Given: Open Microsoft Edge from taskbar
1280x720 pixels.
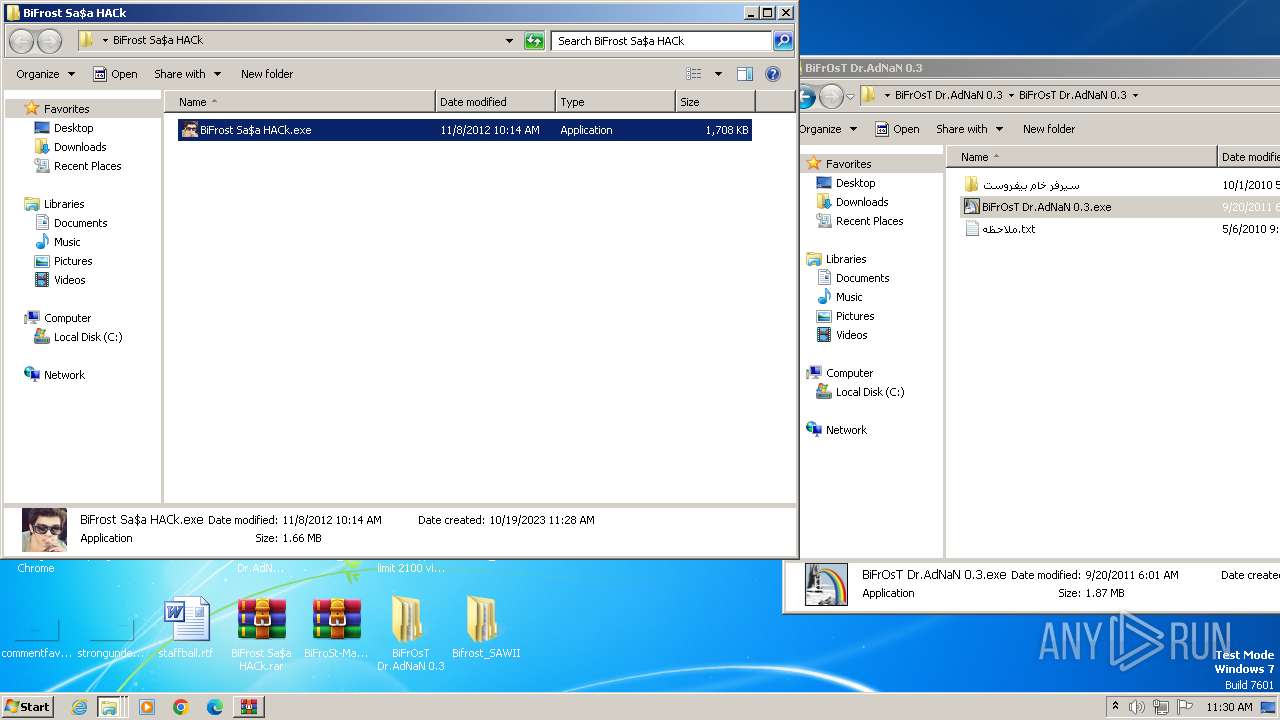Looking at the screenshot, I should tap(215, 707).
